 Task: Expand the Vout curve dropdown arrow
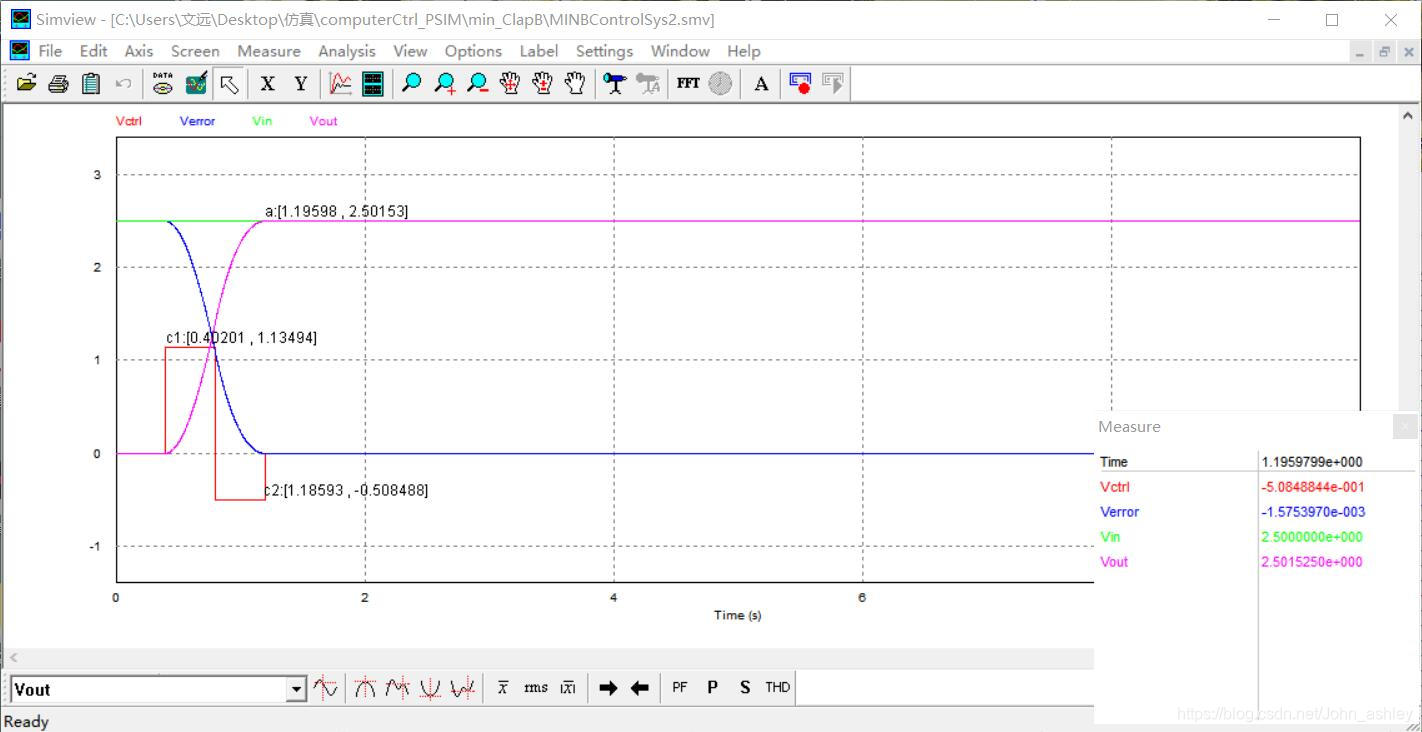pyautogui.click(x=296, y=689)
